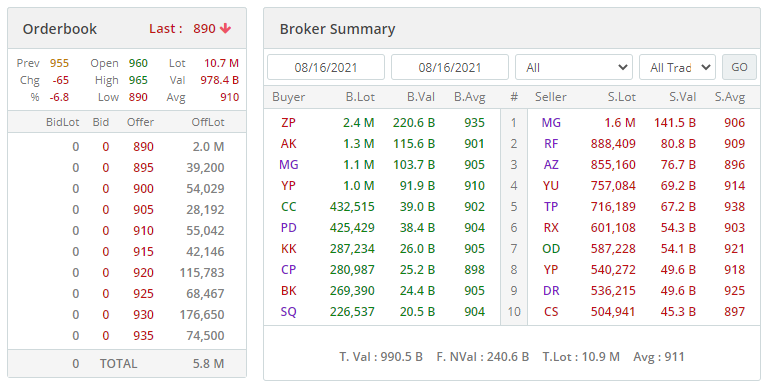Click seller broker code RF
Screen dimensions: 767x386
[x=551, y=144]
